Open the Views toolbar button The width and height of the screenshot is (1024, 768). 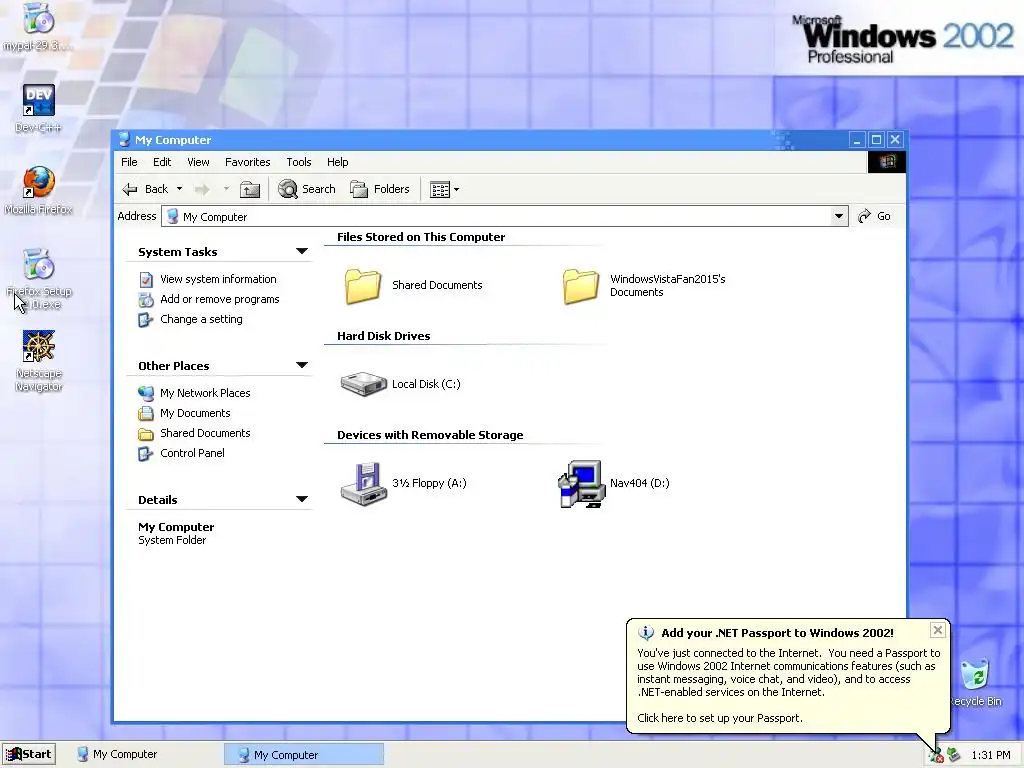(x=445, y=189)
